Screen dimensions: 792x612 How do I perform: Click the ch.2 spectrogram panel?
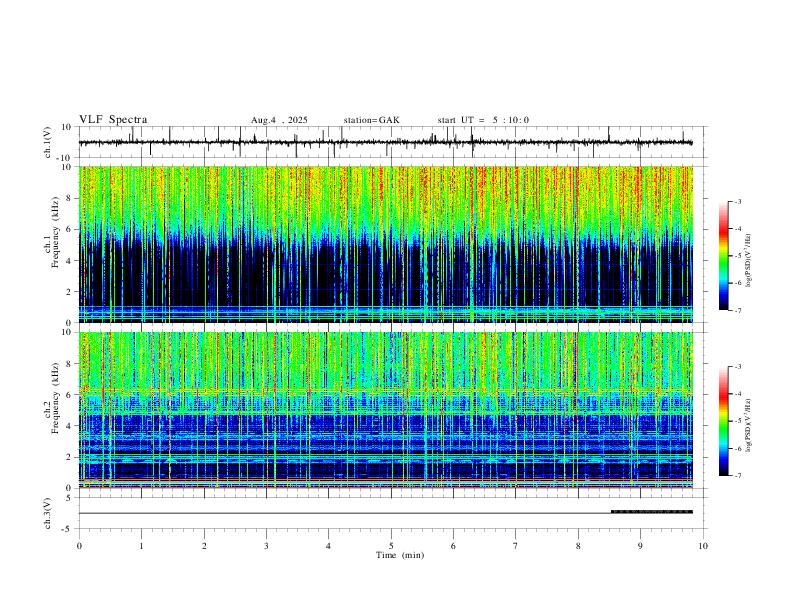386,410
